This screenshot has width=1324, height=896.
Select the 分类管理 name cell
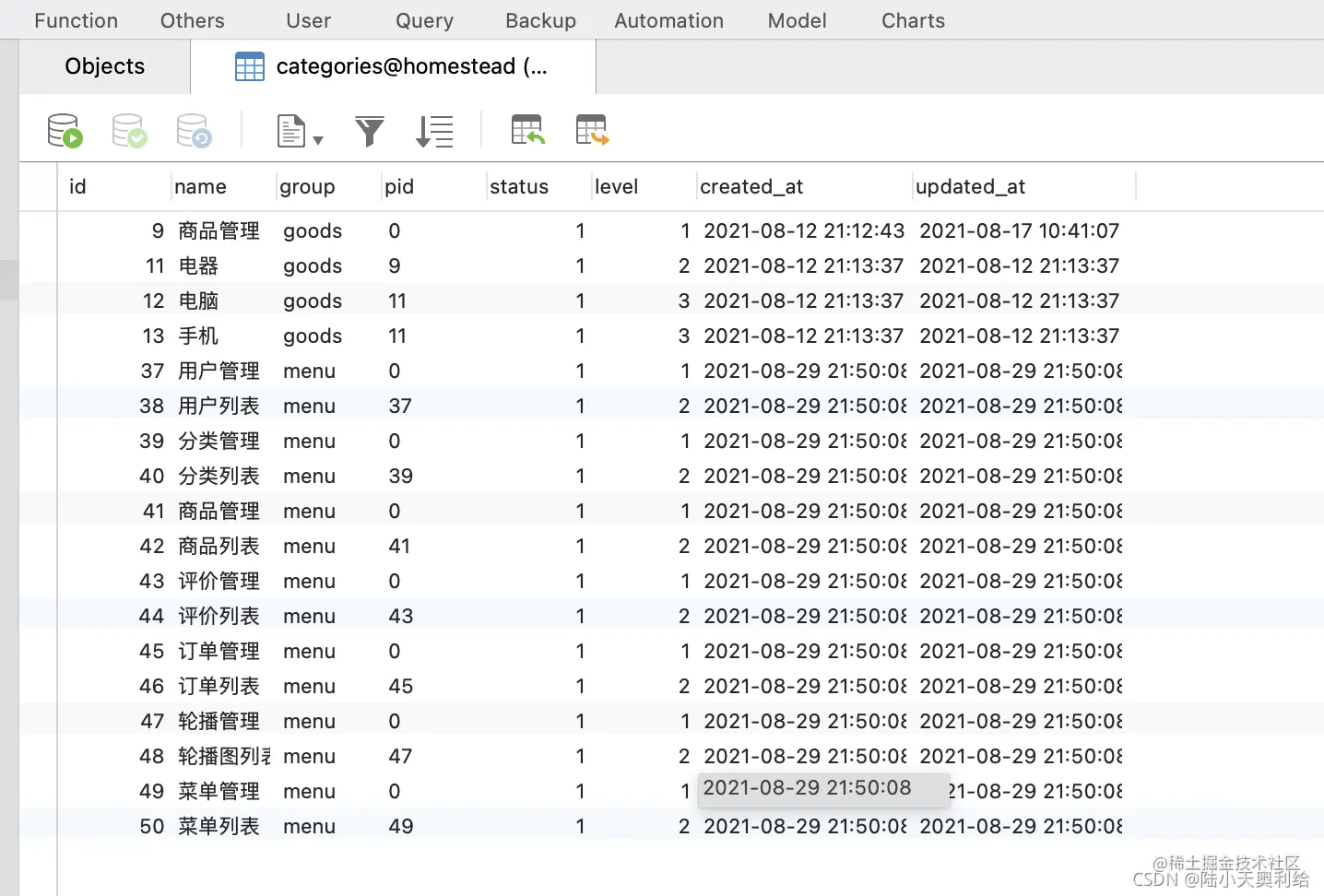(x=219, y=442)
